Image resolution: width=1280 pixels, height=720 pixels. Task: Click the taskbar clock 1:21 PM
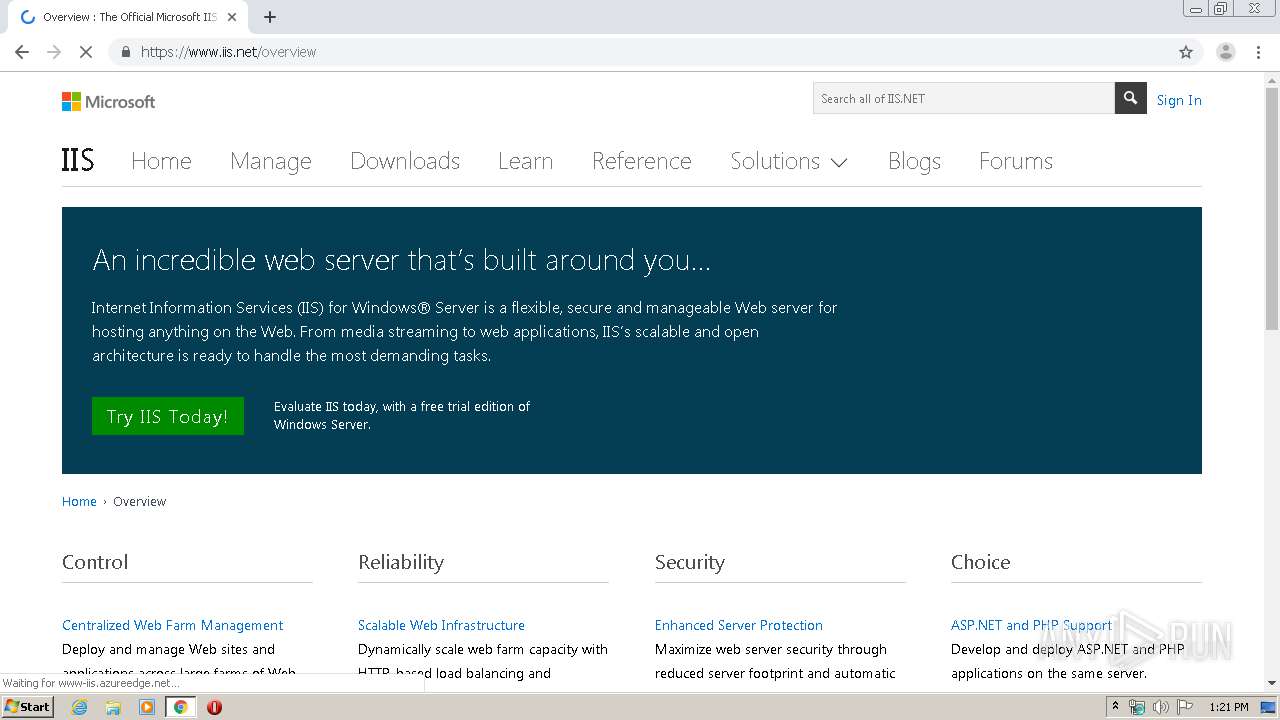point(1229,707)
